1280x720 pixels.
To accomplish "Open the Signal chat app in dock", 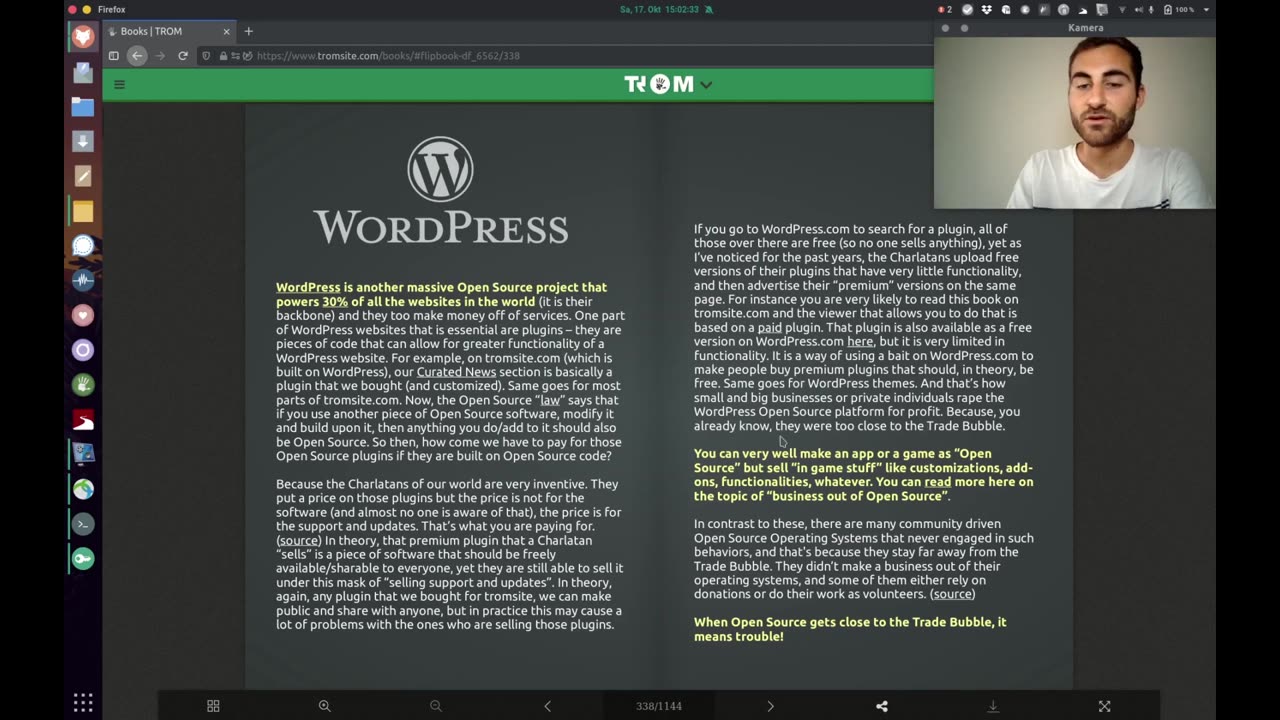I will [x=83, y=246].
